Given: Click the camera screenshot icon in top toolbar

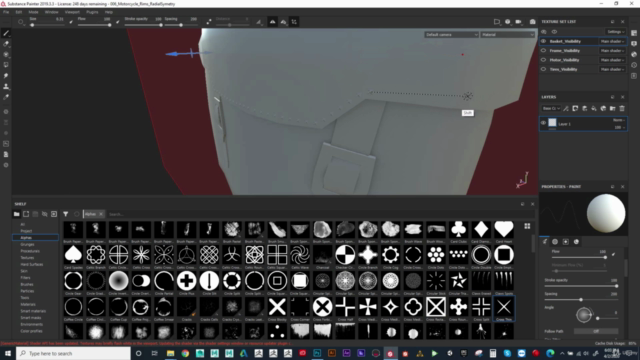Looking at the screenshot, I should [533, 22].
